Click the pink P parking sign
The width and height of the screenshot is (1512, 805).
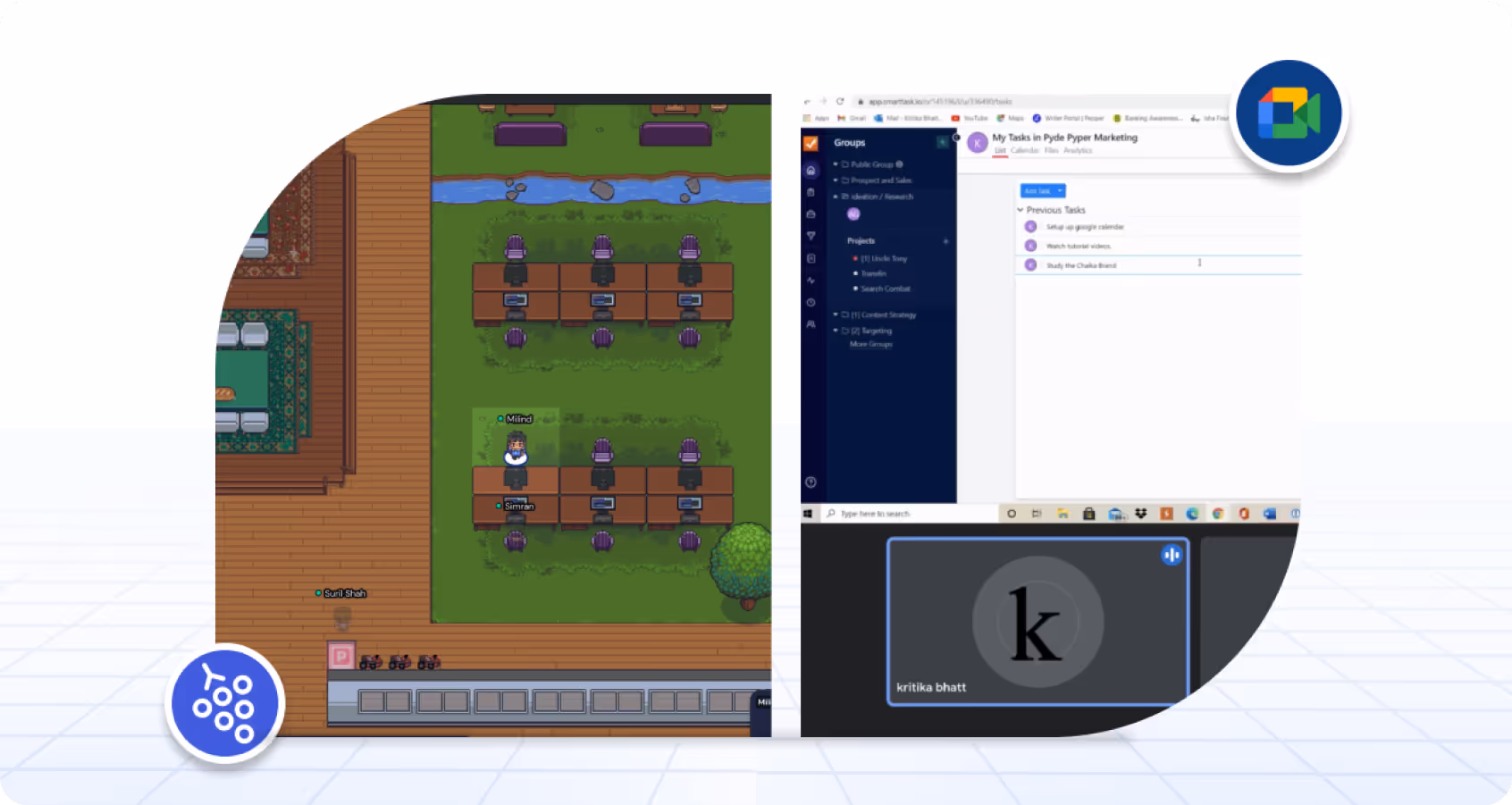click(341, 657)
